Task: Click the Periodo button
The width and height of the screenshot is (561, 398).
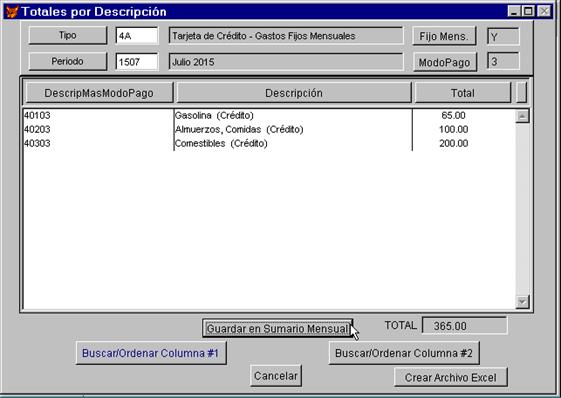Action: (68, 62)
